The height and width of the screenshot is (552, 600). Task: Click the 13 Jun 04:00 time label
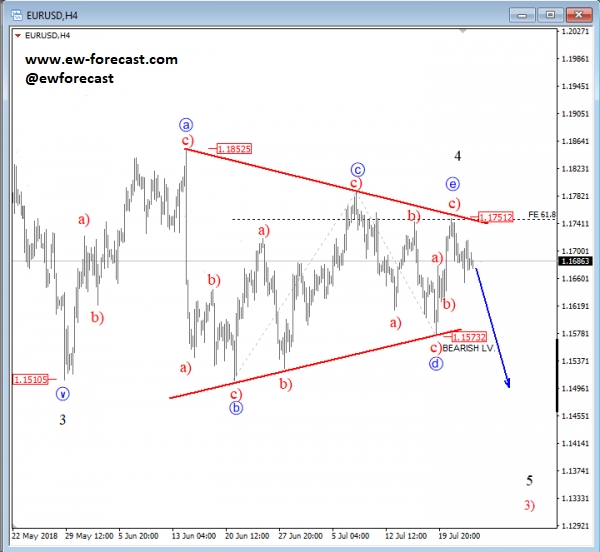tap(194, 536)
